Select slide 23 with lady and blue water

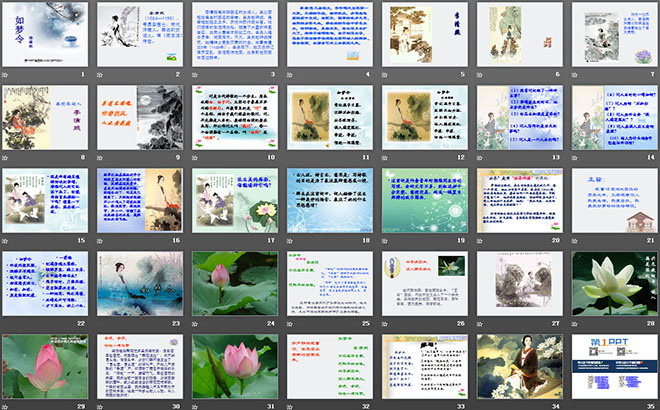(140, 283)
